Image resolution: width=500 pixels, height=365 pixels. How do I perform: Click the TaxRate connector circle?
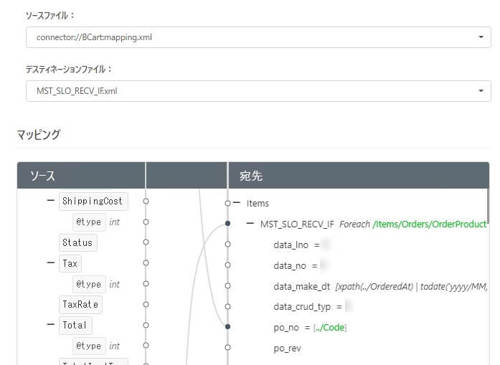coord(146,304)
